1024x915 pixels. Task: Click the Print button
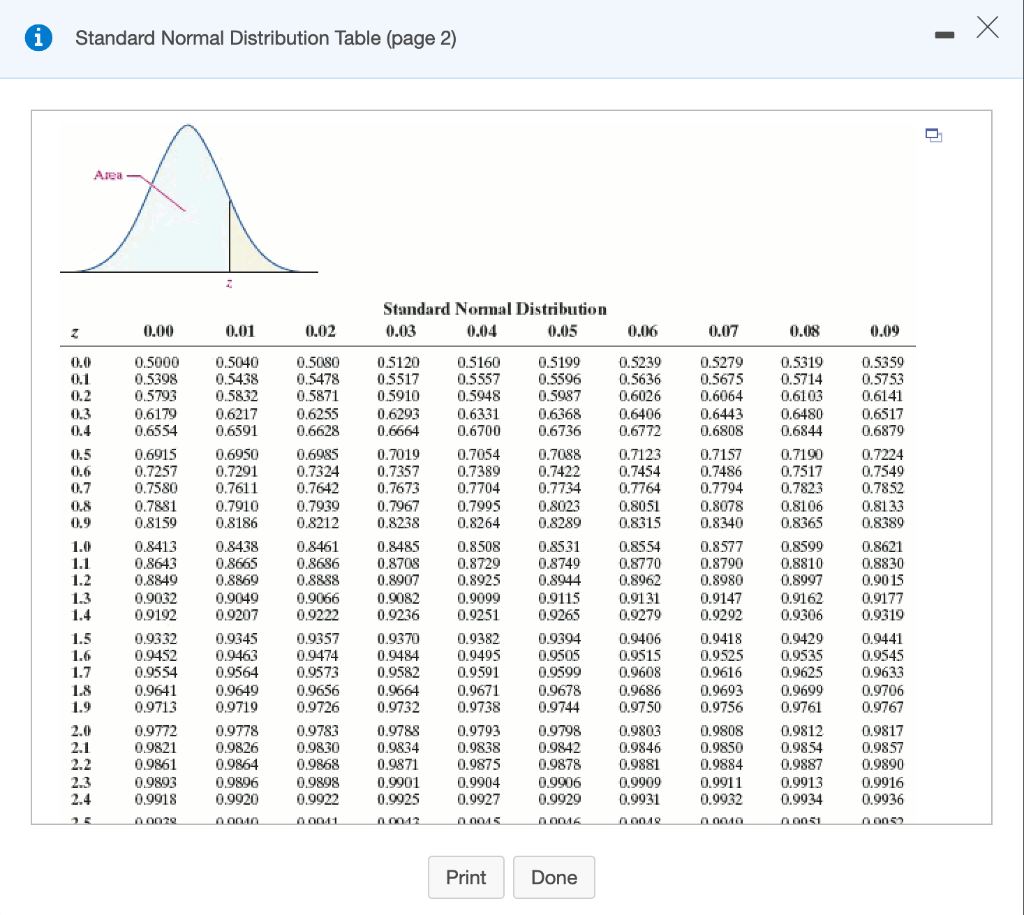466,877
